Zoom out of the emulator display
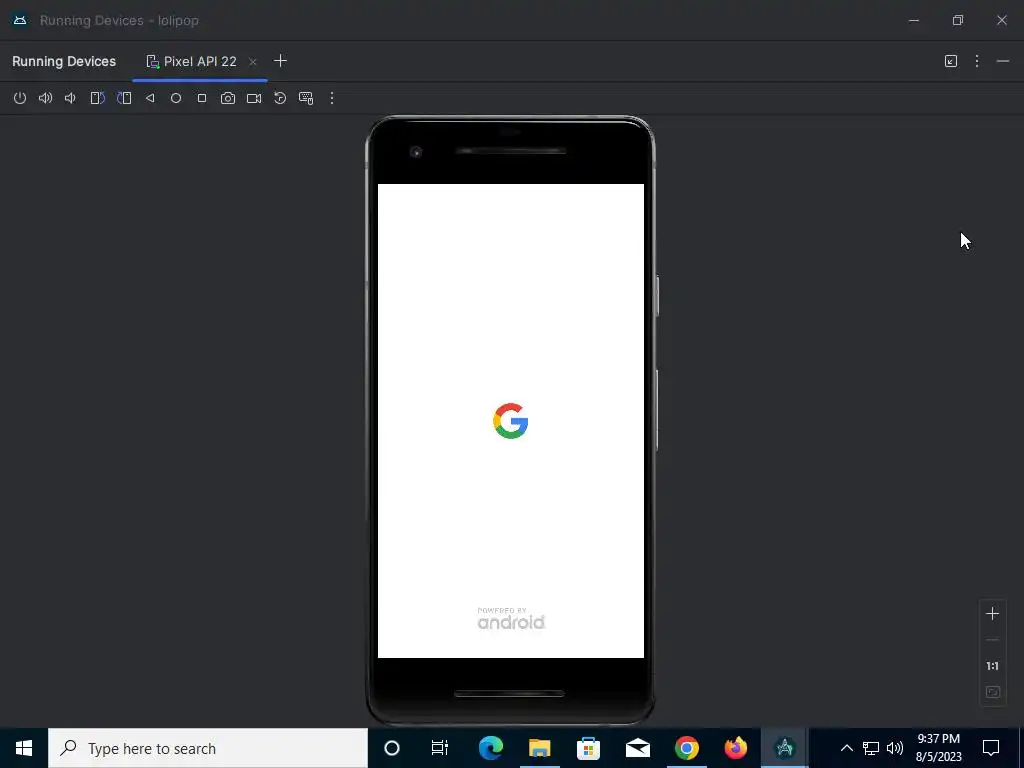The height and width of the screenshot is (768, 1024). point(992,640)
